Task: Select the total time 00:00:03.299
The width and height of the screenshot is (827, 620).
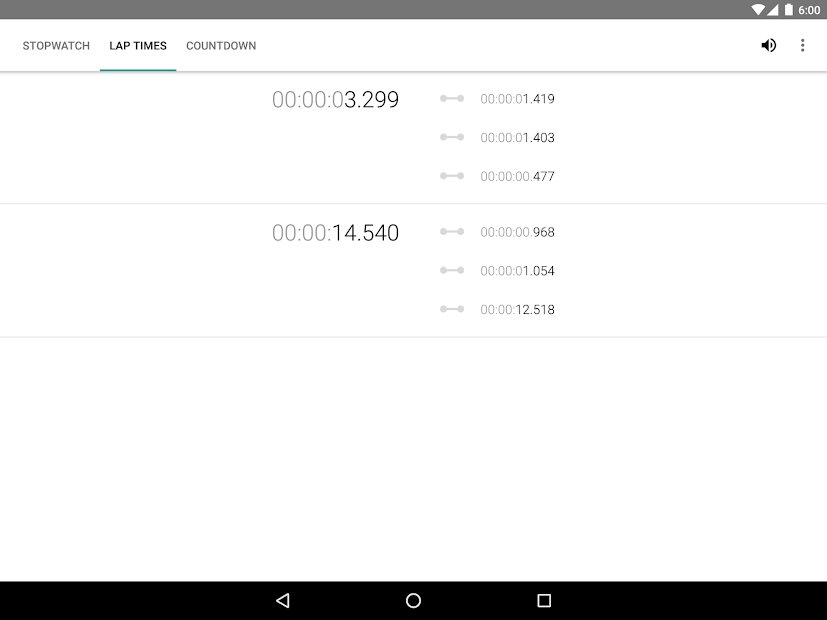Action: pyautogui.click(x=335, y=99)
